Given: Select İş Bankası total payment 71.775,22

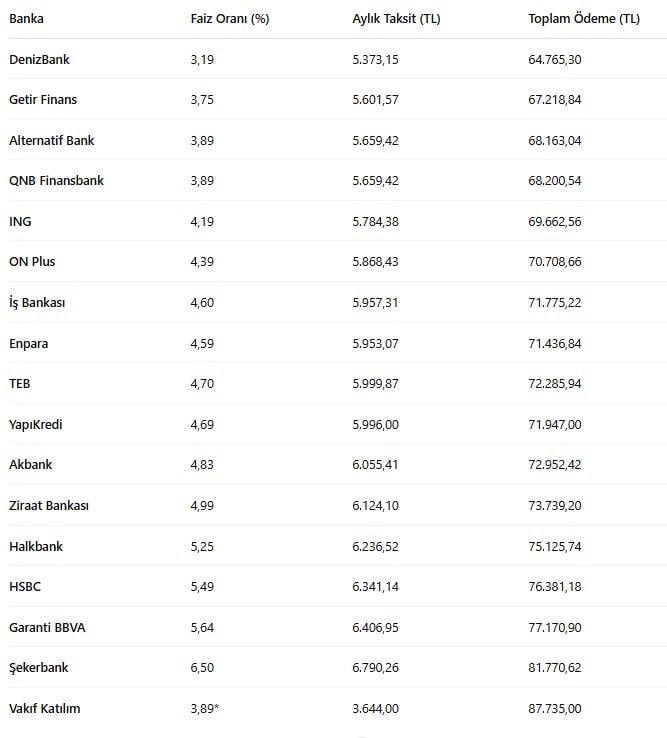Looking at the screenshot, I should [x=554, y=303].
